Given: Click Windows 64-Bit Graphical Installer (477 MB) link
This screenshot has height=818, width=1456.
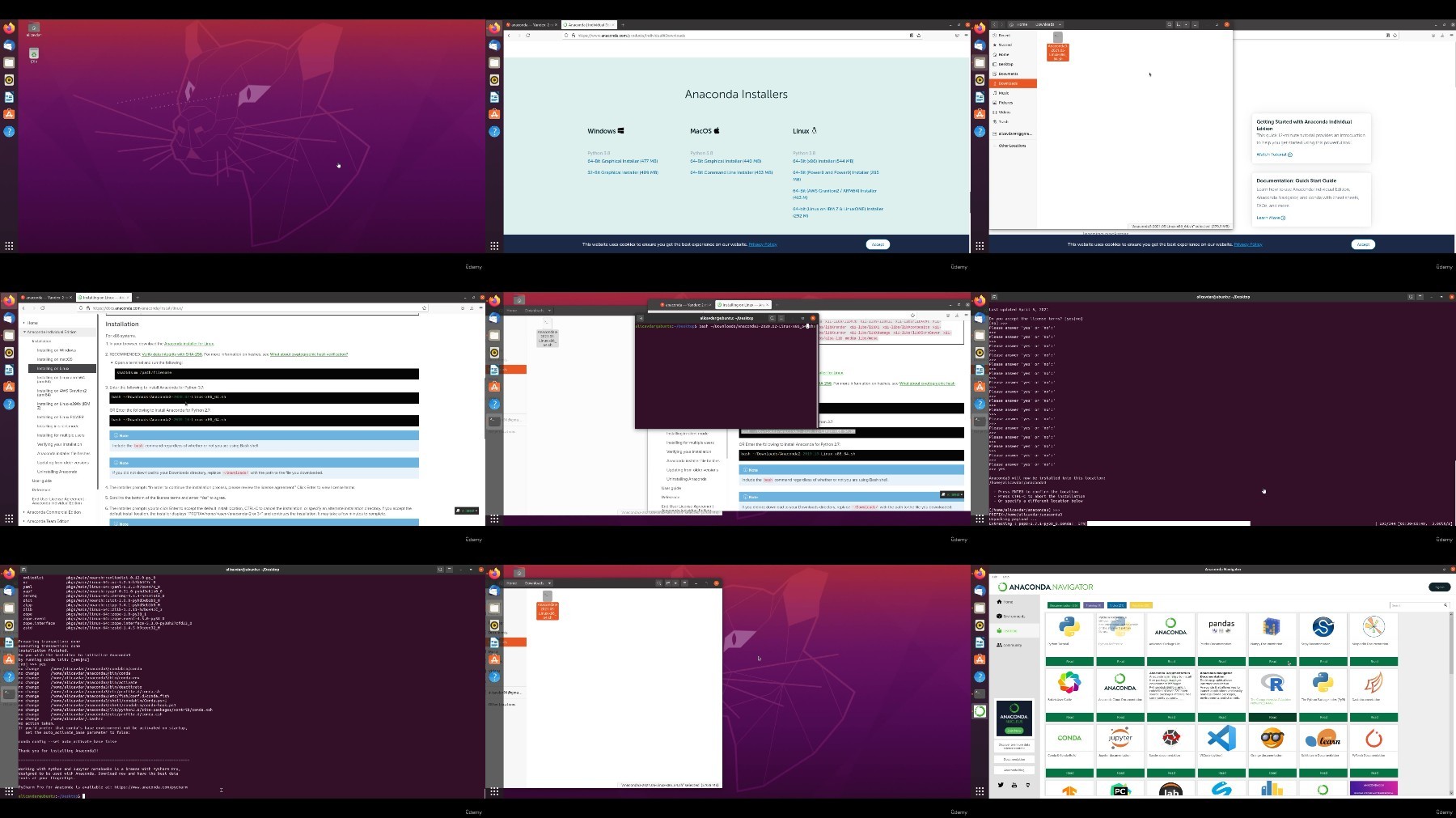Looking at the screenshot, I should point(622,161).
